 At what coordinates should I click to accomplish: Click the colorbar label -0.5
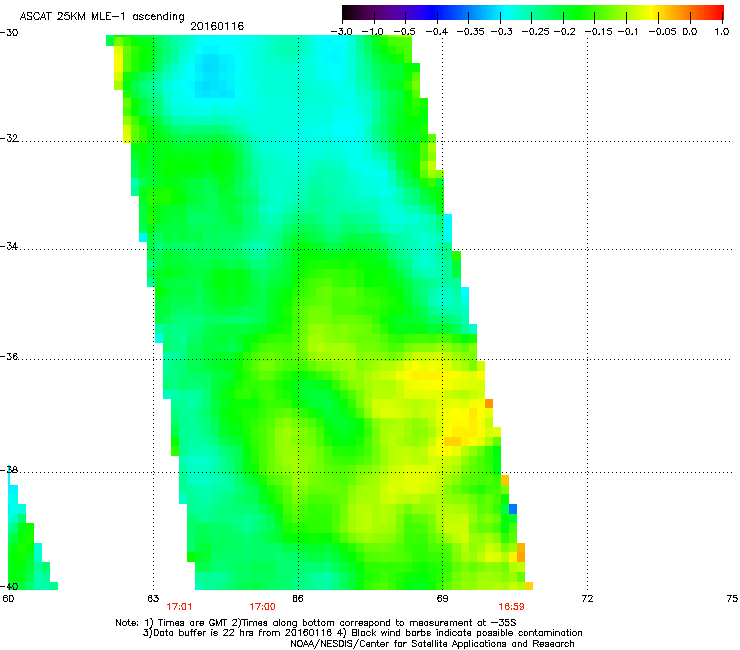click(404, 32)
